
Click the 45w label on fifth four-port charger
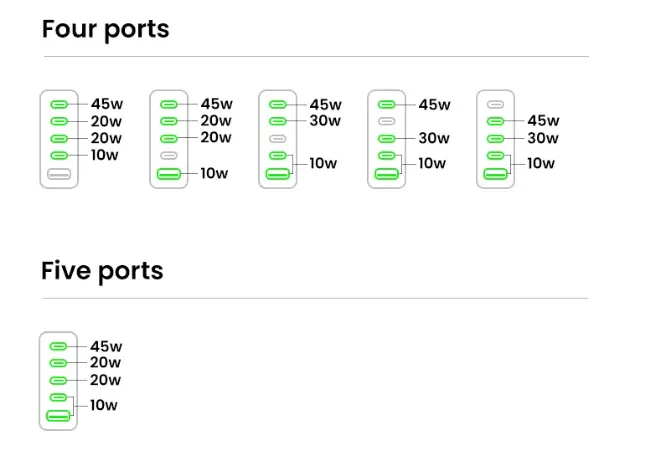543,121
